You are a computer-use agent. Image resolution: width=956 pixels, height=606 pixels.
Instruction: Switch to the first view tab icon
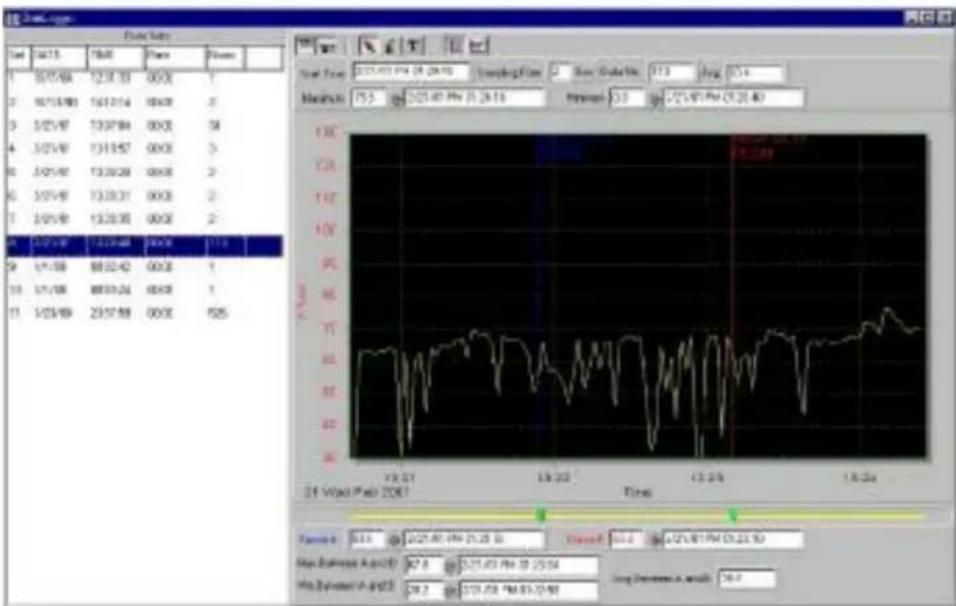coord(305,45)
